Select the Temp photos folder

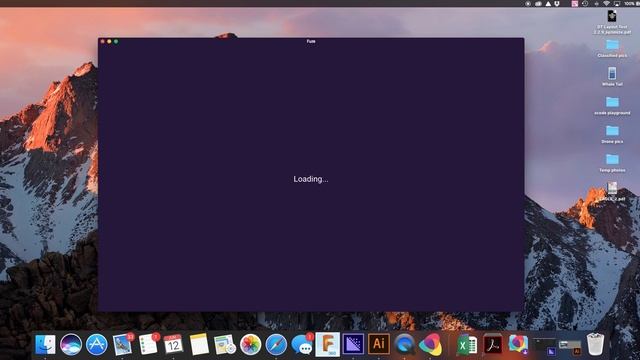[612, 163]
